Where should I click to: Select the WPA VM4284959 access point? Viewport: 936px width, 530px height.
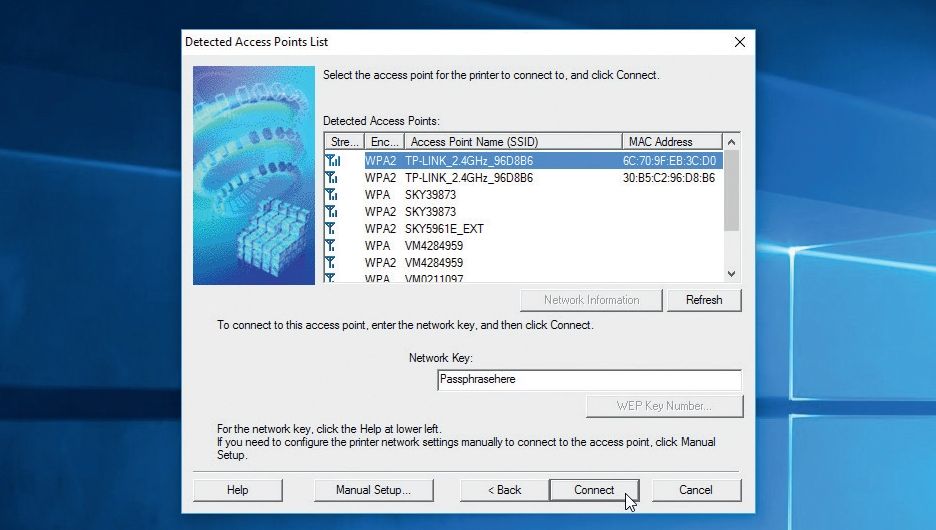[524, 246]
